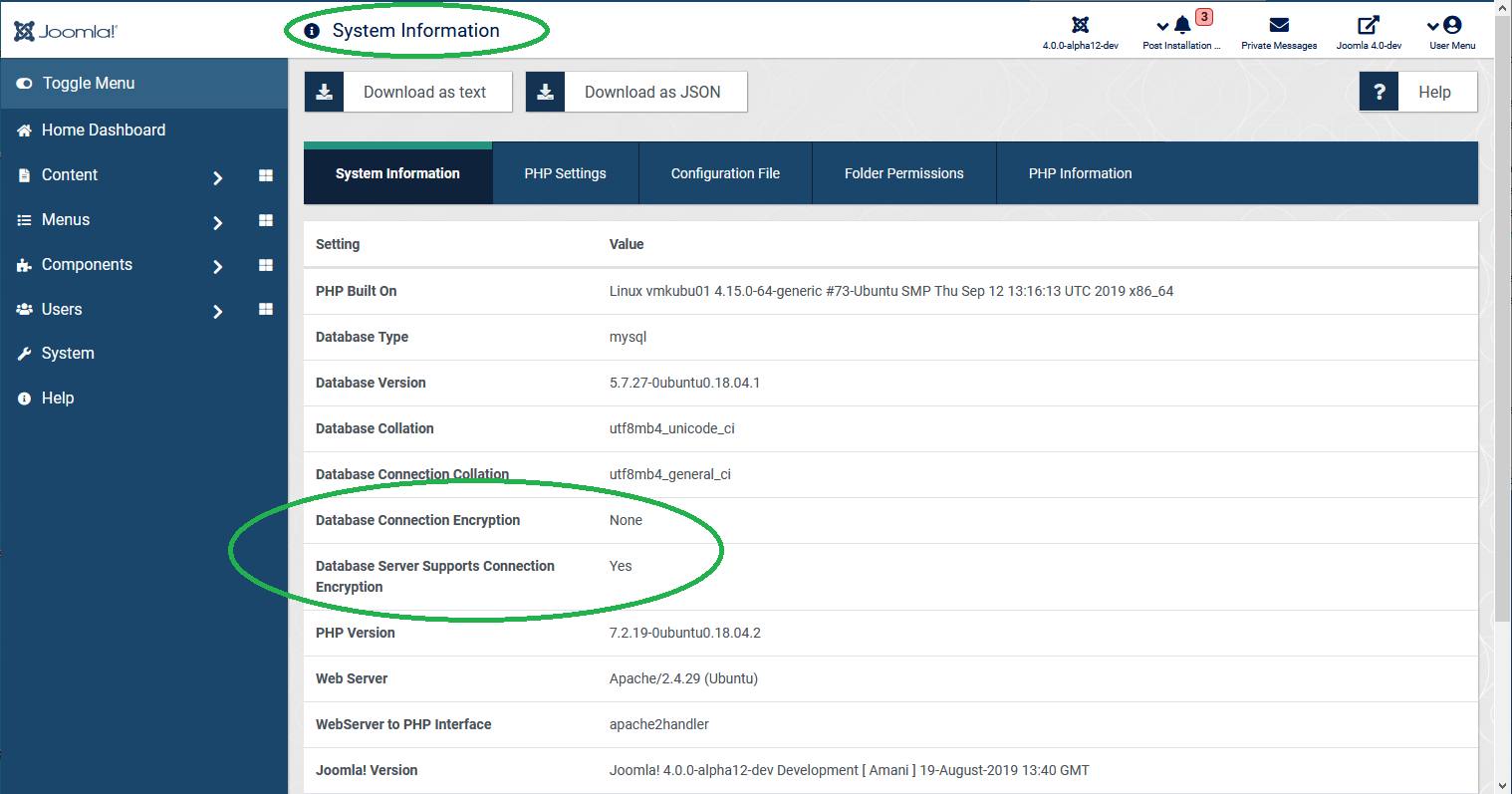Open the Users menu item
The image size is (1512, 794).
tap(62, 310)
